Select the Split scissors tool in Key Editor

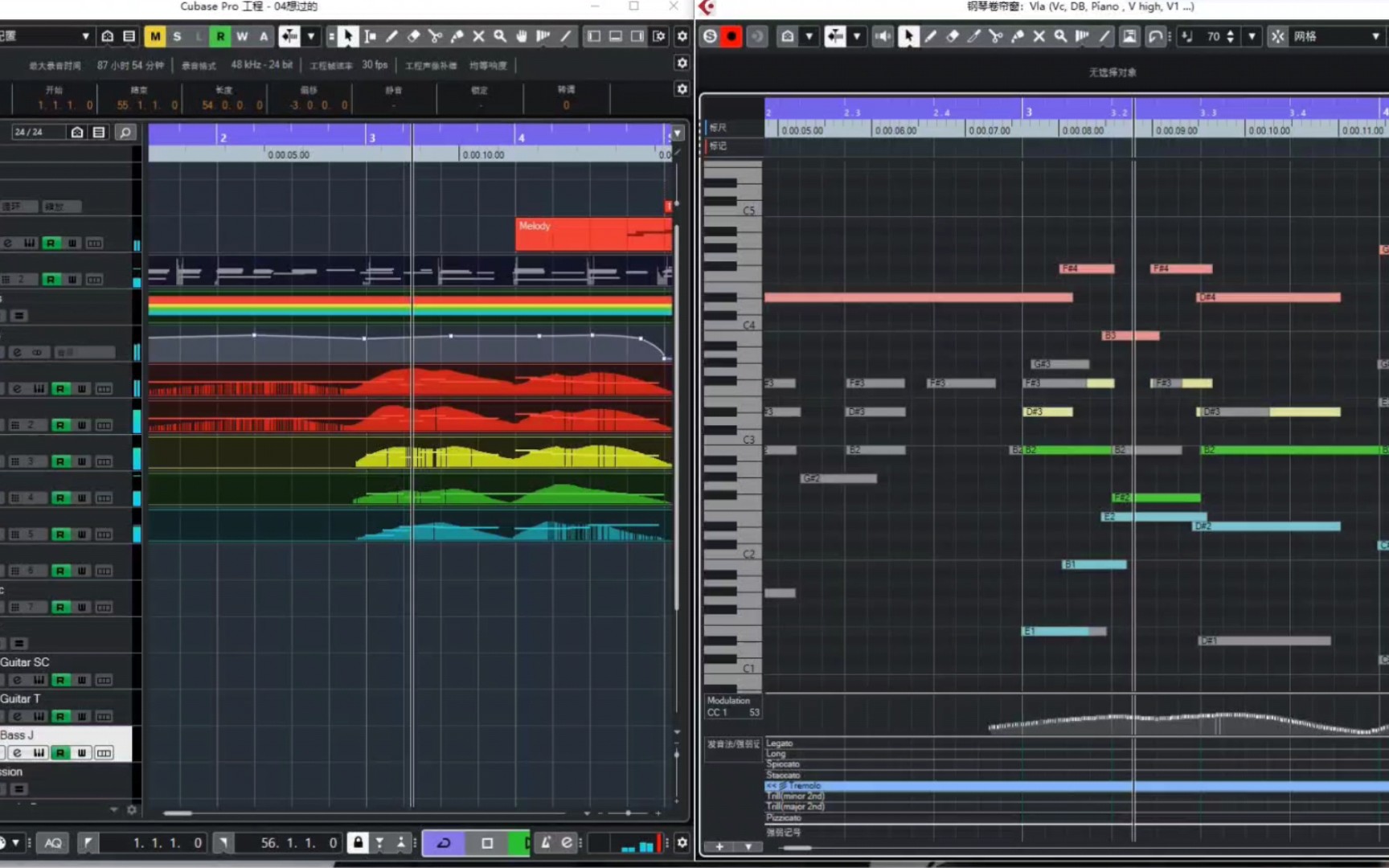[x=995, y=36]
